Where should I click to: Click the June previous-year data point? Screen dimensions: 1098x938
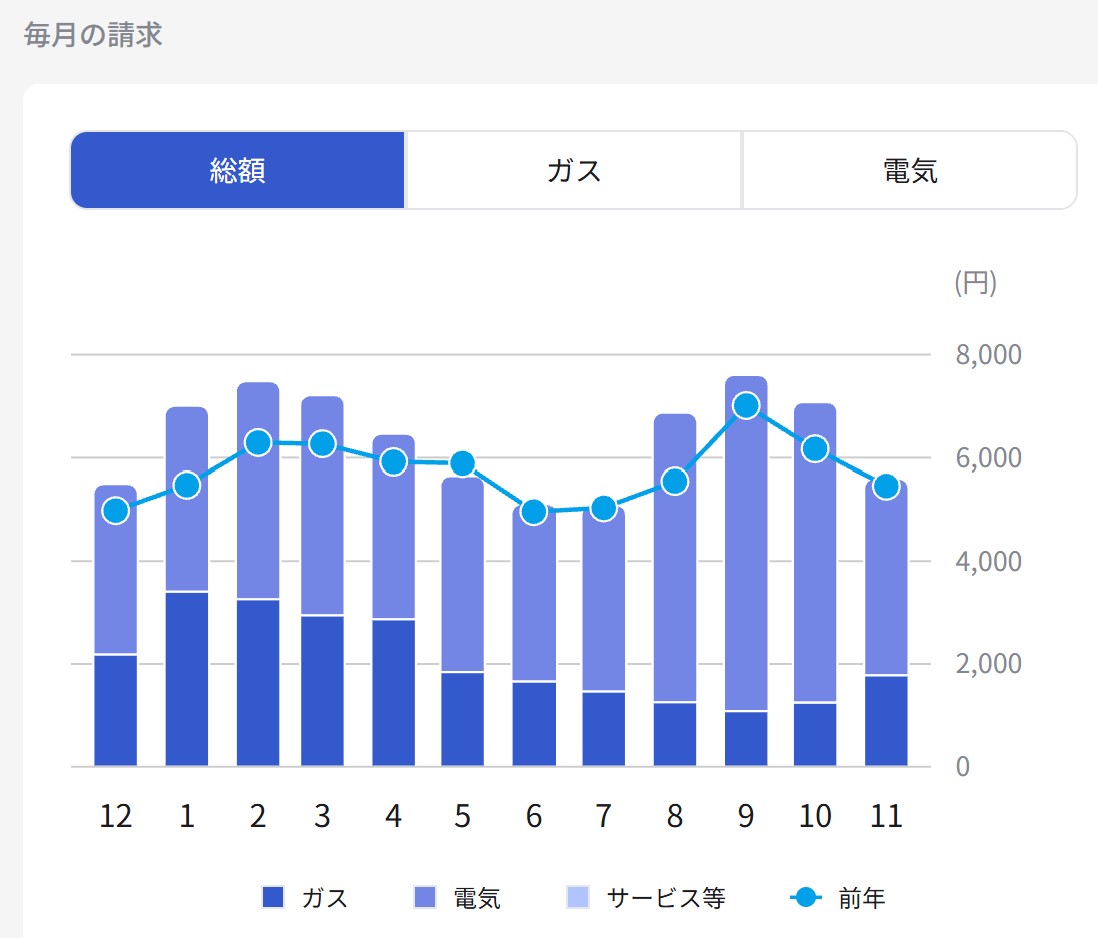click(x=534, y=513)
